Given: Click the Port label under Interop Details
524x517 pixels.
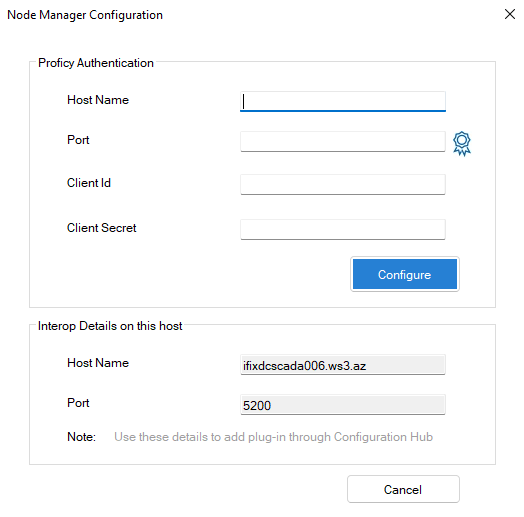Looking at the screenshot, I should [x=78, y=403].
